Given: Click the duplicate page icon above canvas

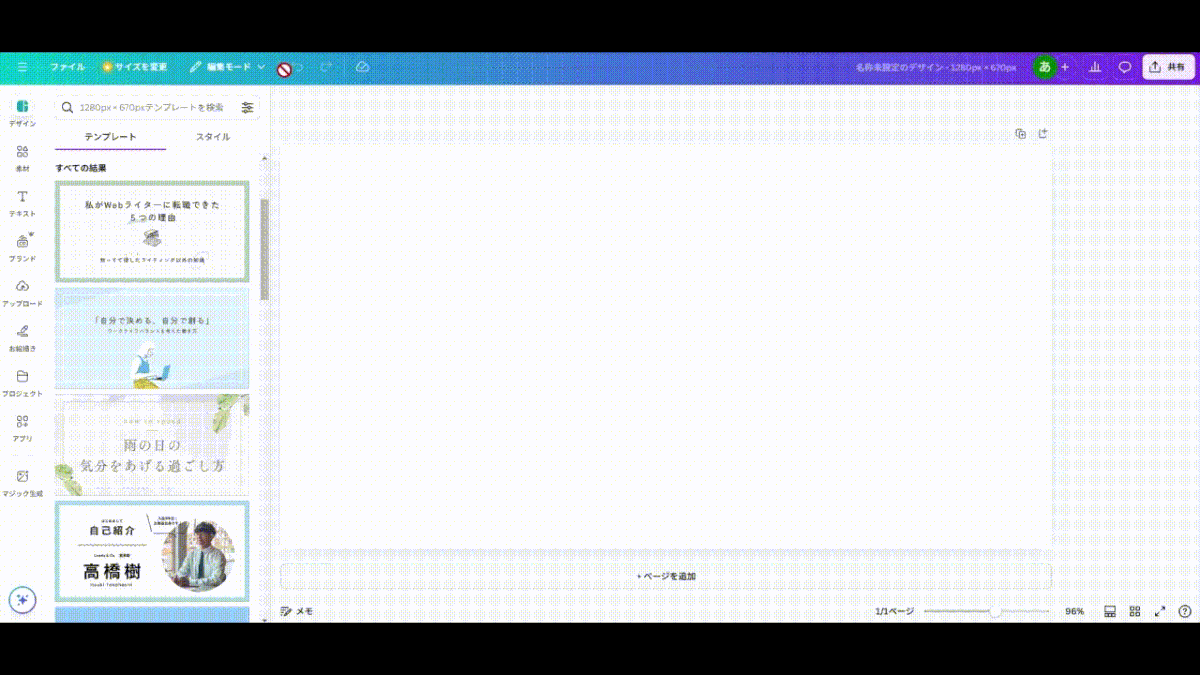Looking at the screenshot, I should coord(1020,134).
